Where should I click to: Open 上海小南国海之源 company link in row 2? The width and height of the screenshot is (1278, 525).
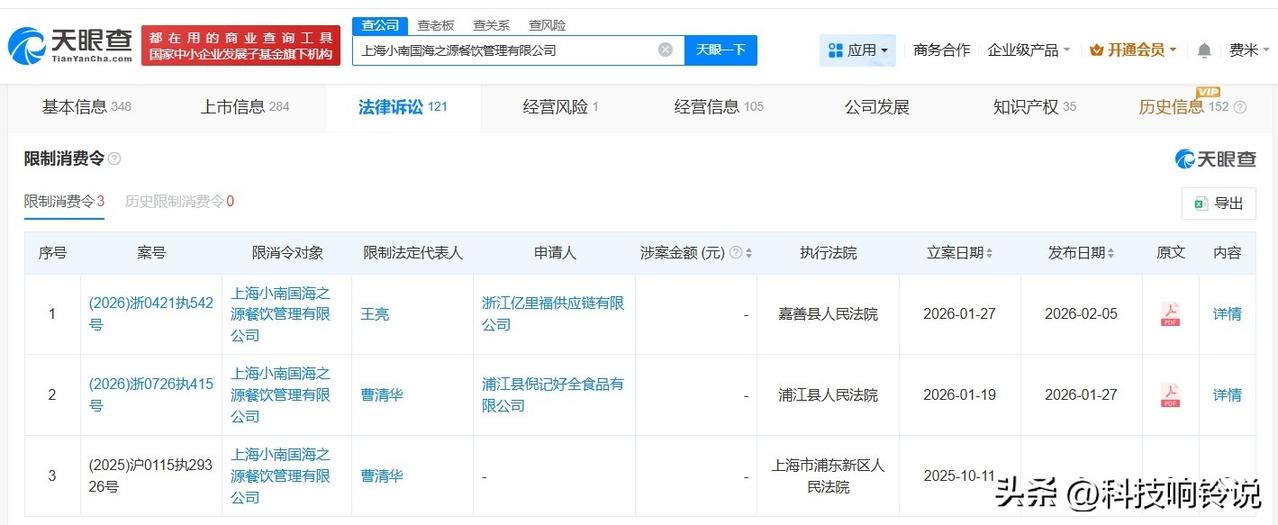pos(281,395)
